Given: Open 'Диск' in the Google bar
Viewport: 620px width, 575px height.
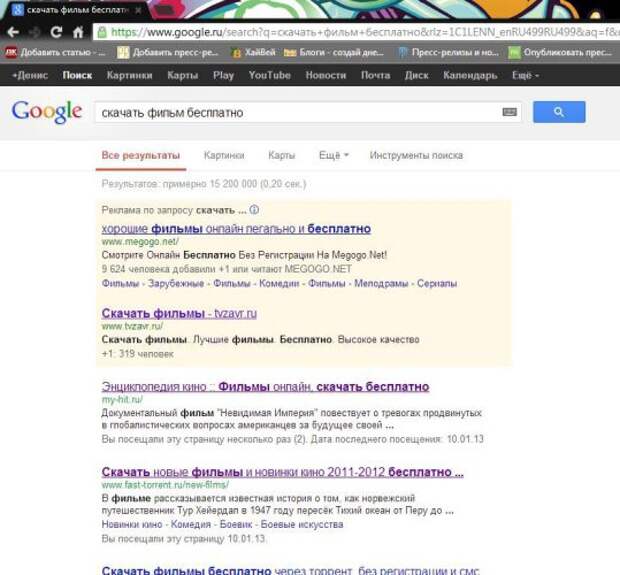Looking at the screenshot, I should [x=417, y=75].
